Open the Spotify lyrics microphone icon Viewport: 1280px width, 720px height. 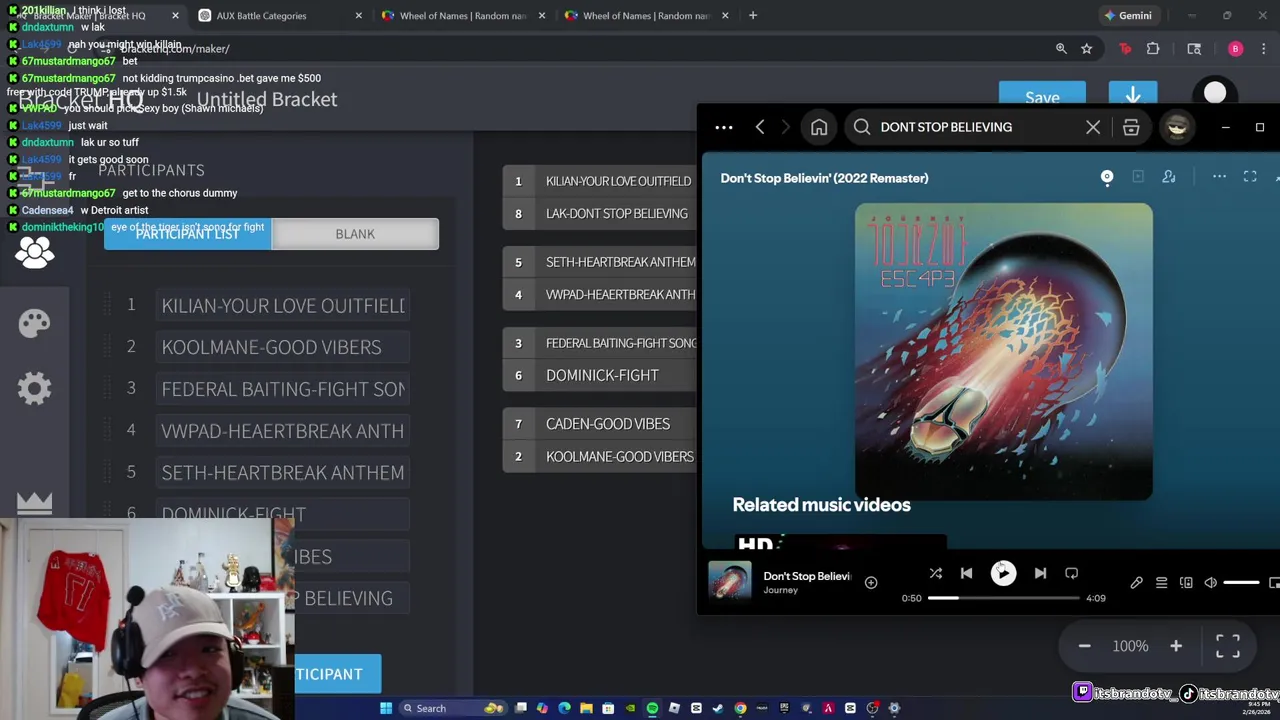[x=1136, y=582]
